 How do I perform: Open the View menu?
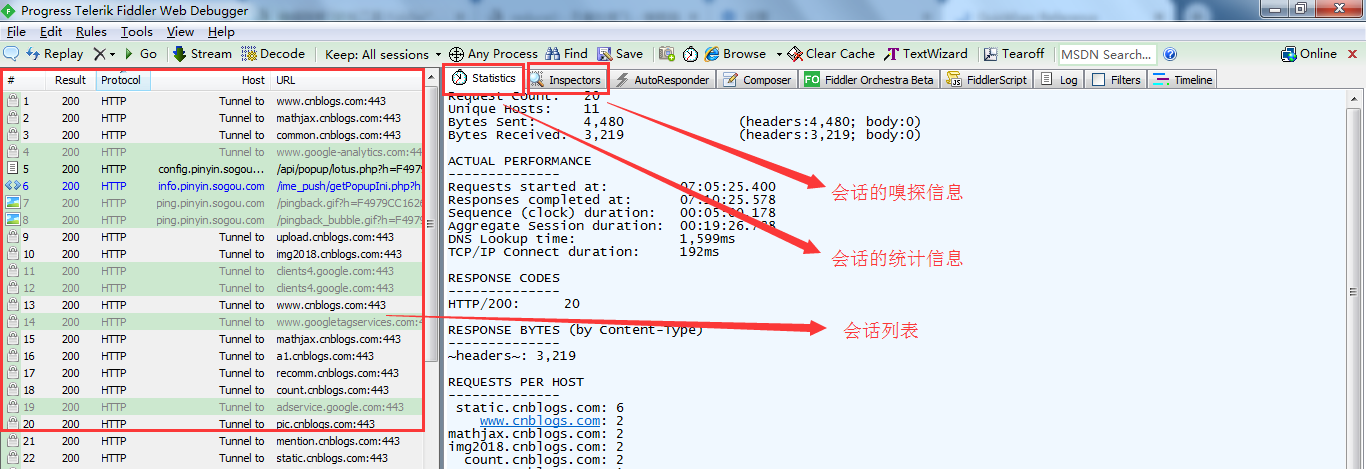(x=181, y=32)
